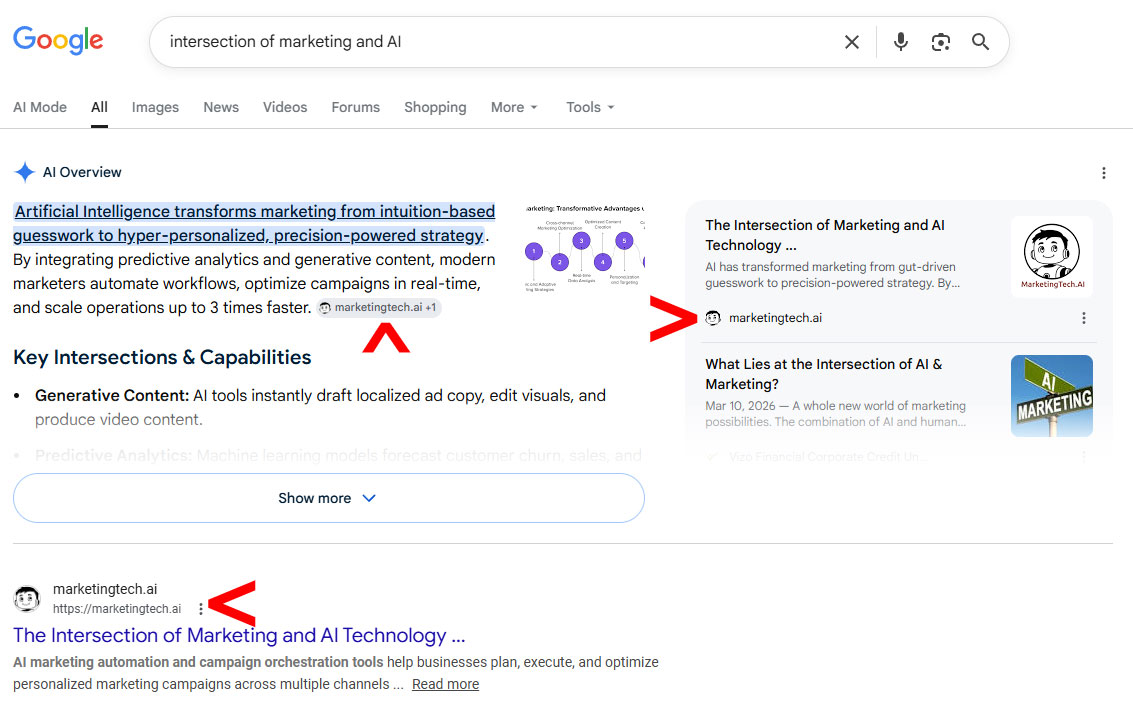Open 'The Intersection of Marketing and AI Technology ...' result
The width and height of the screenshot is (1133, 717).
(x=239, y=635)
